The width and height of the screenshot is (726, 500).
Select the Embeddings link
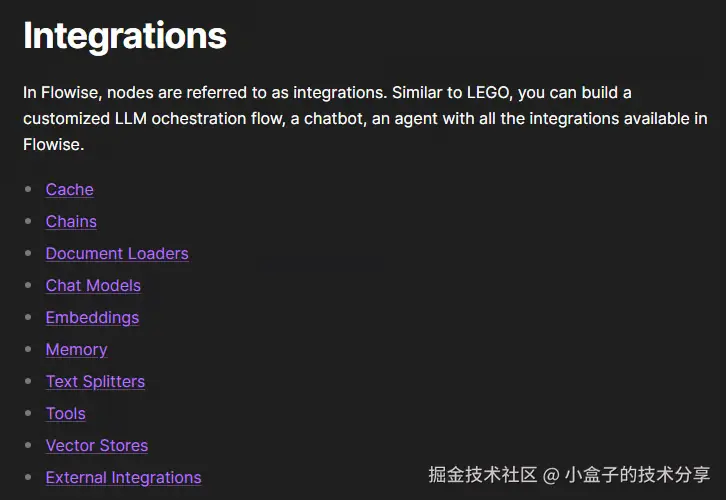(x=92, y=318)
